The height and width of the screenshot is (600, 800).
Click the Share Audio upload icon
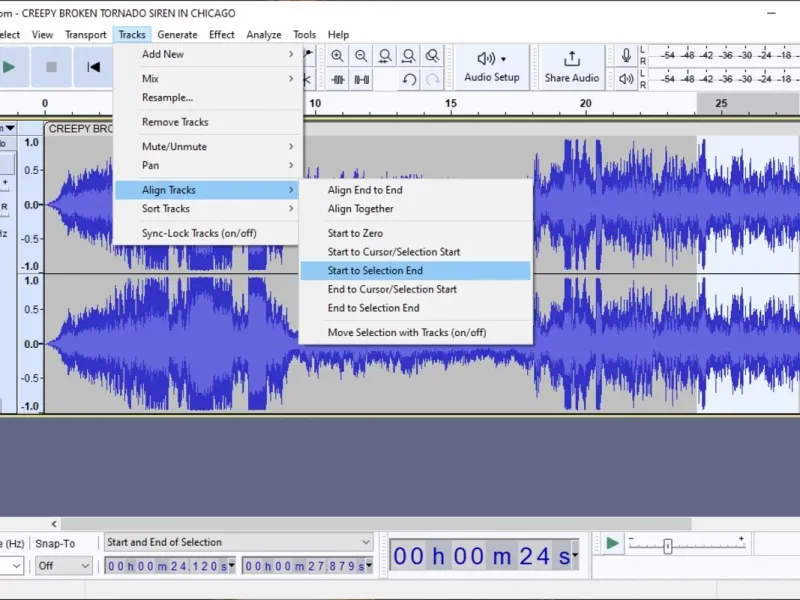(571, 59)
